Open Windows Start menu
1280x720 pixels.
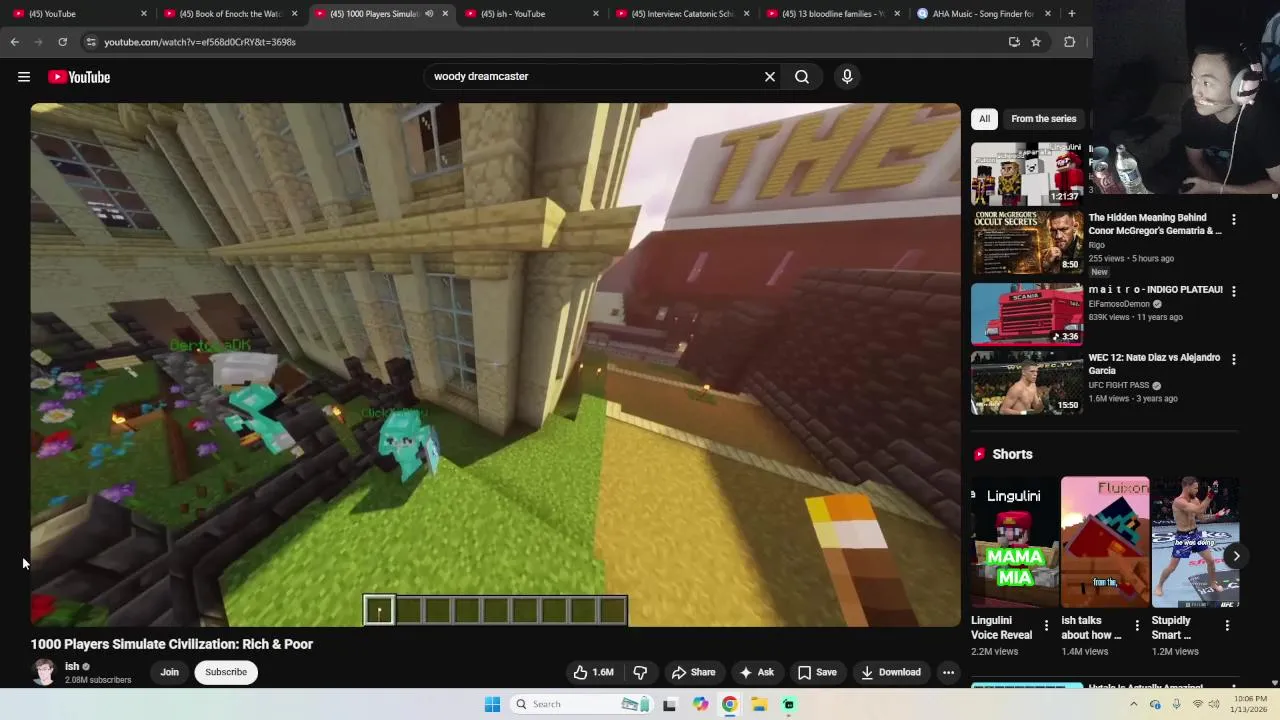[492, 704]
